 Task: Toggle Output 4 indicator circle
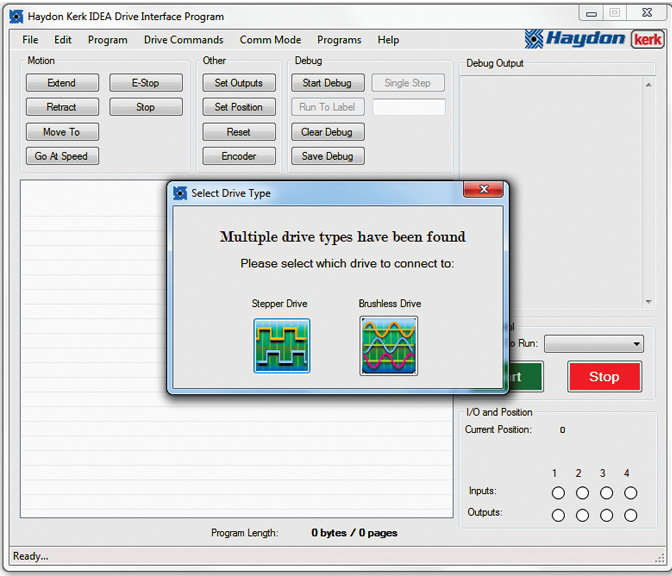(x=630, y=515)
